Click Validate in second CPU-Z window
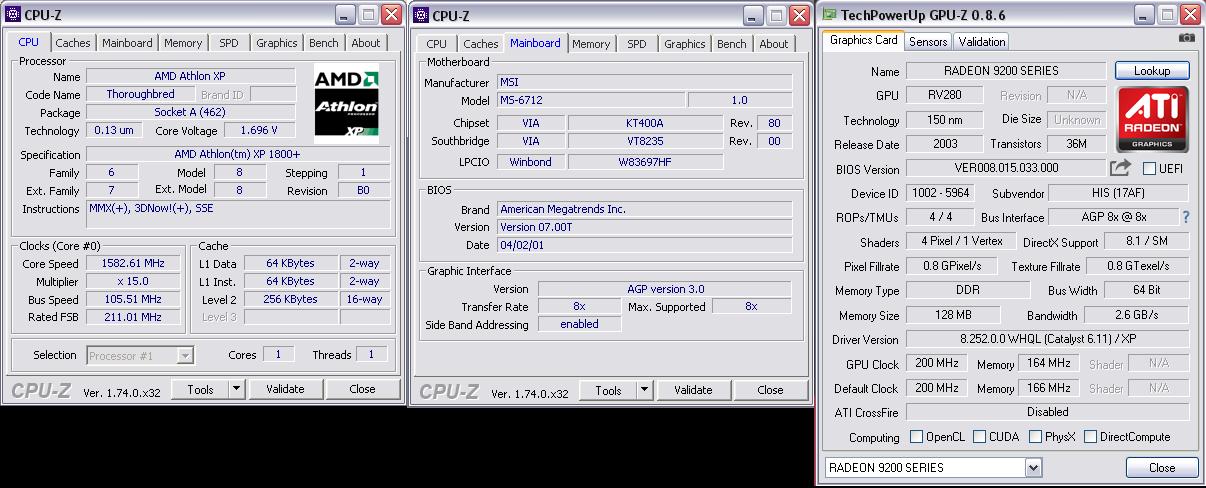 pyautogui.click(x=693, y=390)
